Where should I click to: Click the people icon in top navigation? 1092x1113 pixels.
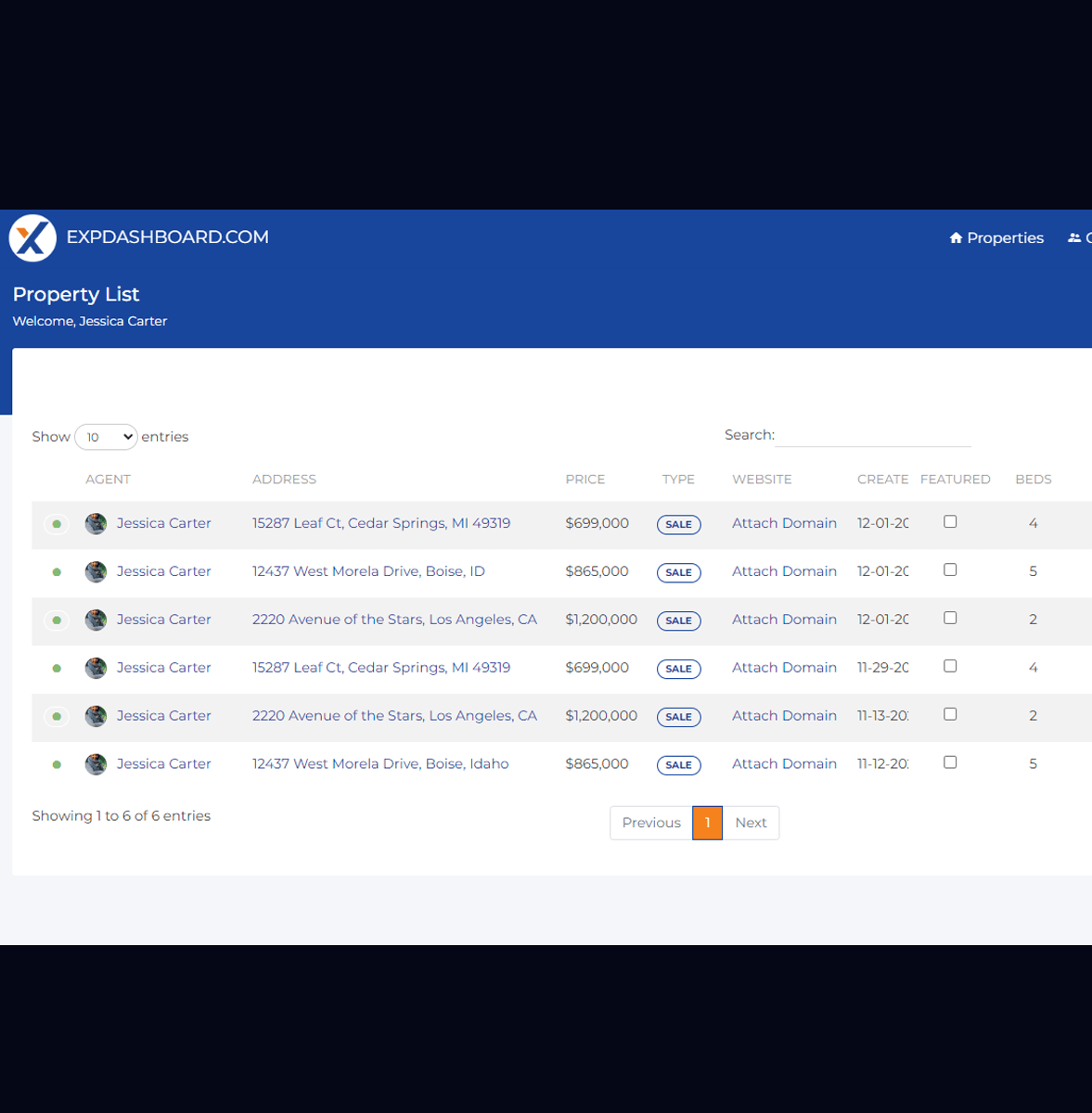(1074, 238)
